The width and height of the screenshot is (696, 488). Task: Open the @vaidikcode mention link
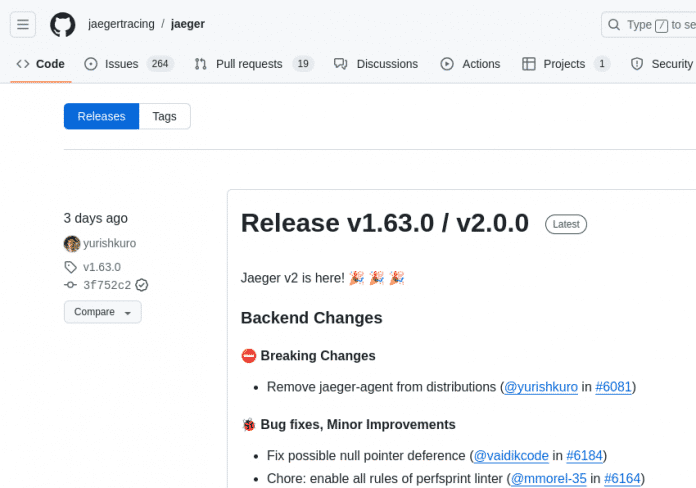[511, 456]
